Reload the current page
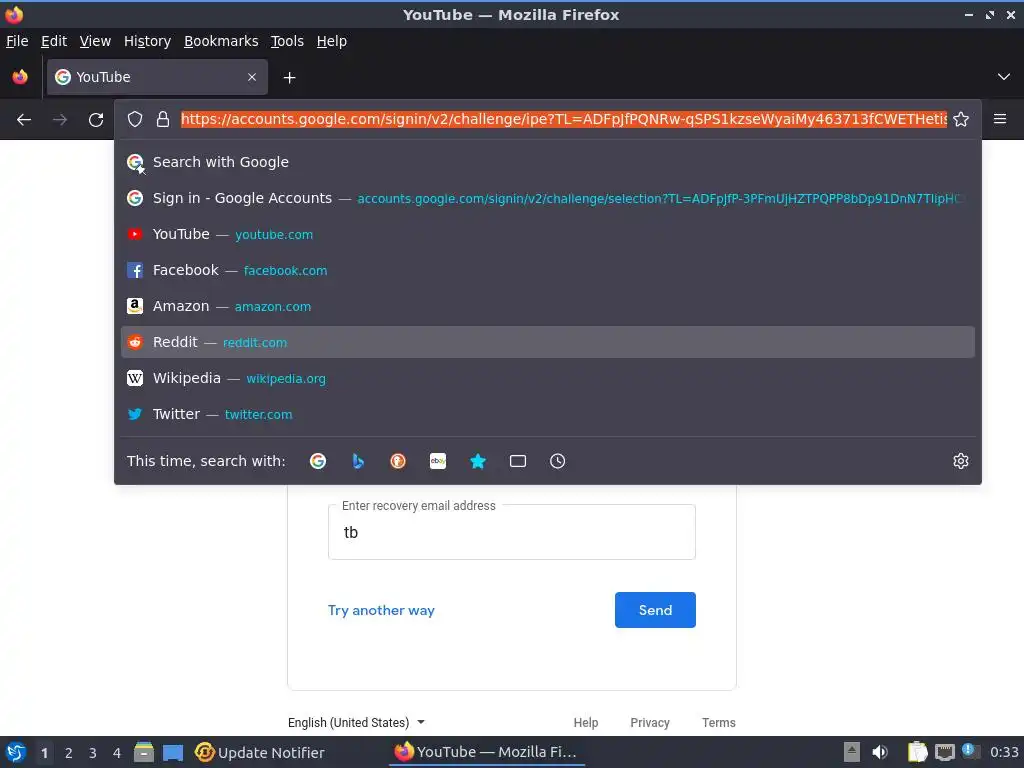The image size is (1024, 768). [x=96, y=120]
